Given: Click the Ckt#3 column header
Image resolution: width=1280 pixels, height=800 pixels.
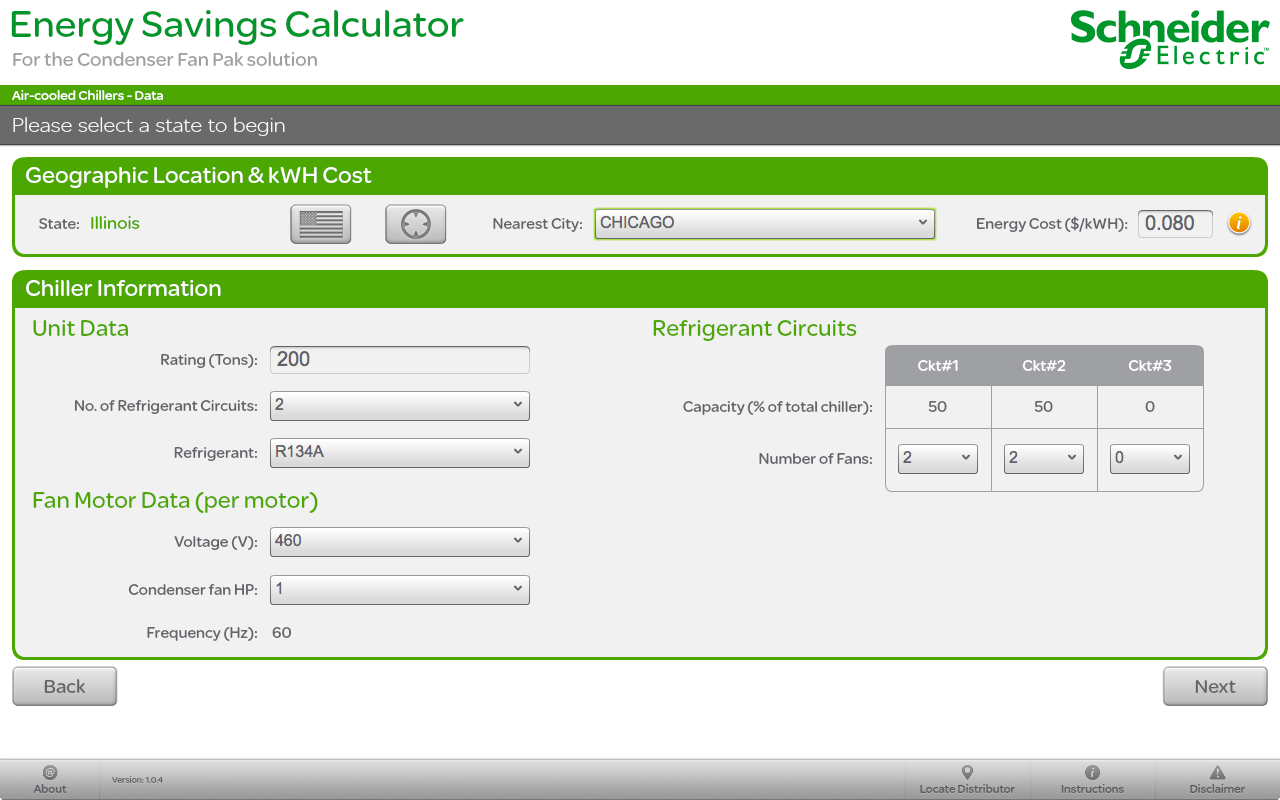Looking at the screenshot, I should [x=1150, y=366].
